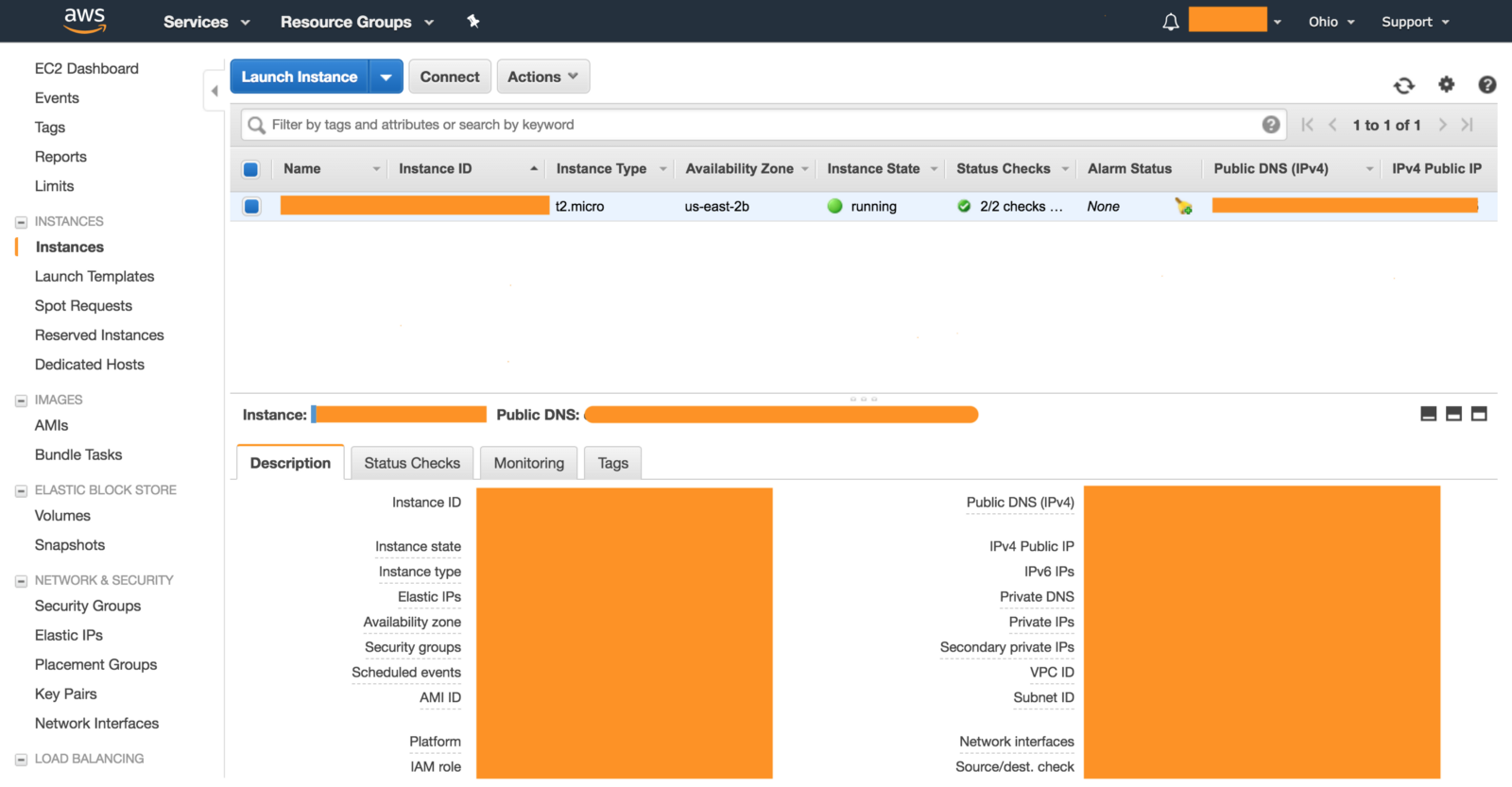
Task: Click the AWS logo home icon
Action: click(85, 21)
